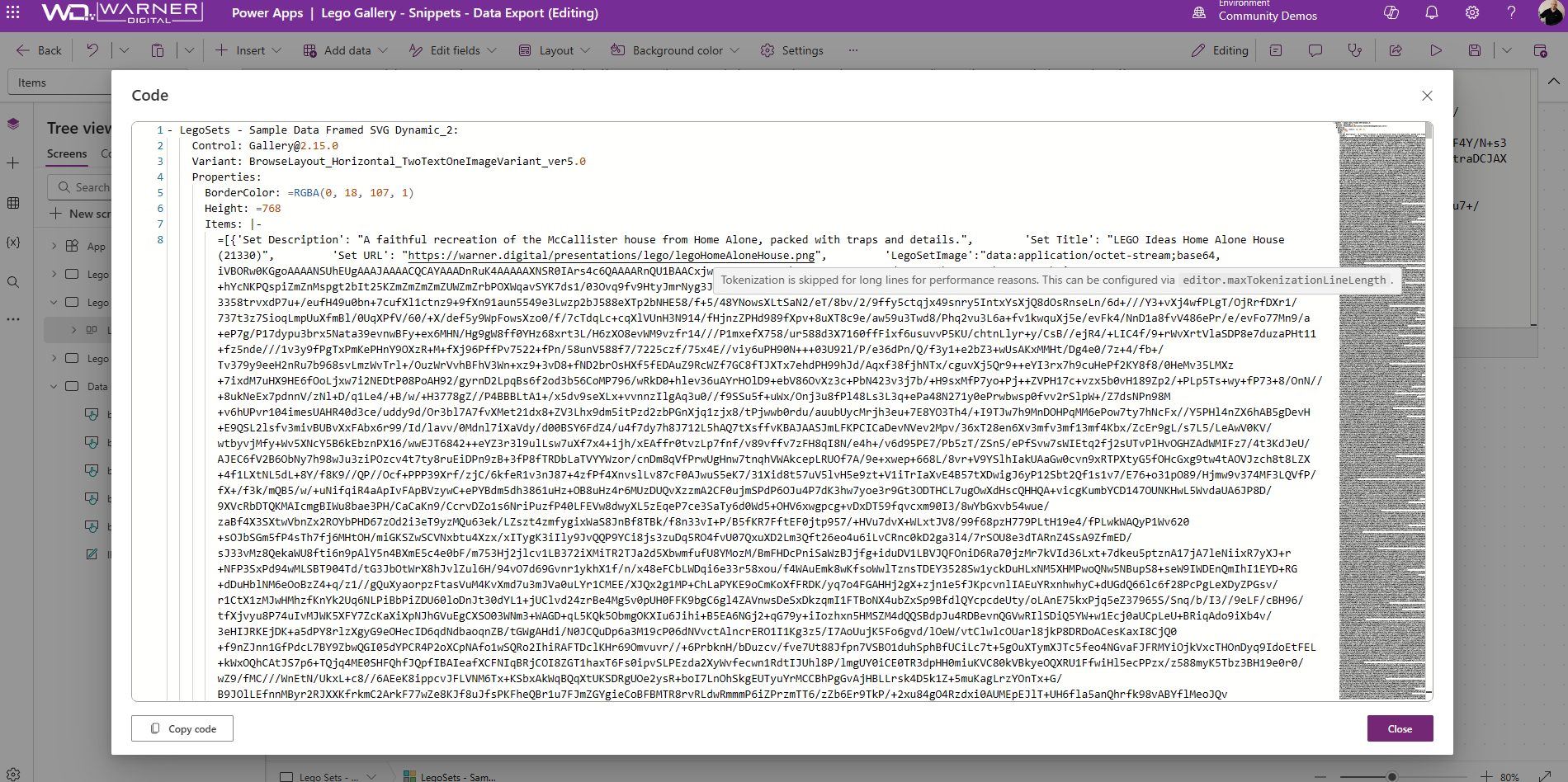1568x782 pixels.
Task: Collapse the Data screen tree node
Action: 54,386
